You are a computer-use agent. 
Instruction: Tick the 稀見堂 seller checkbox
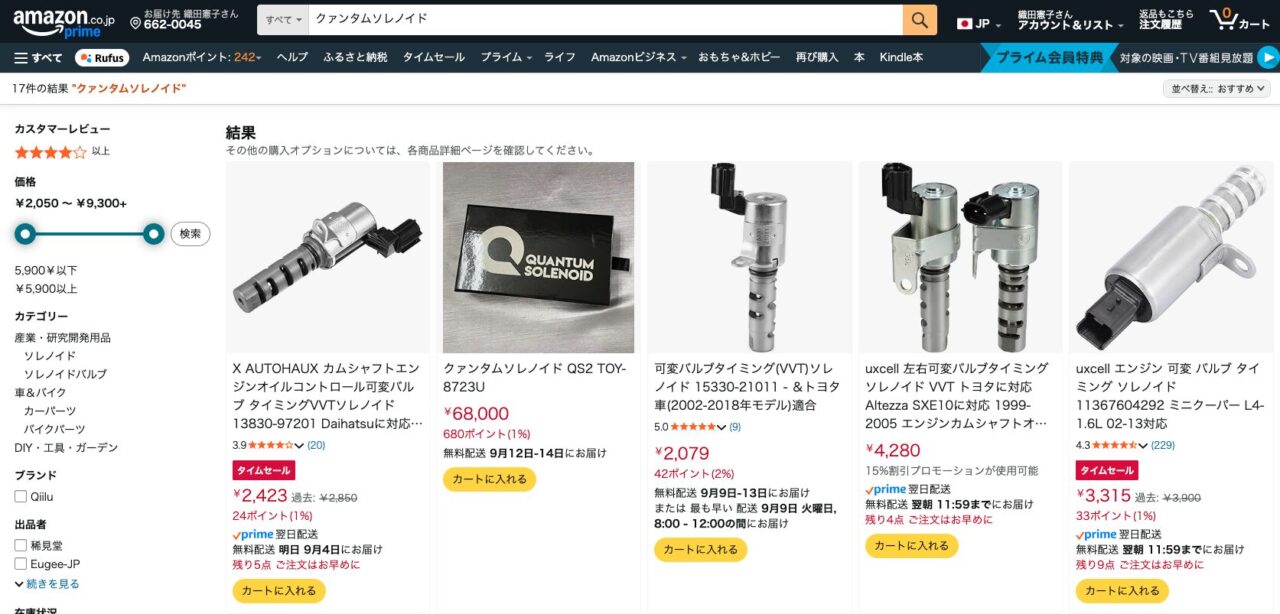click(20, 545)
